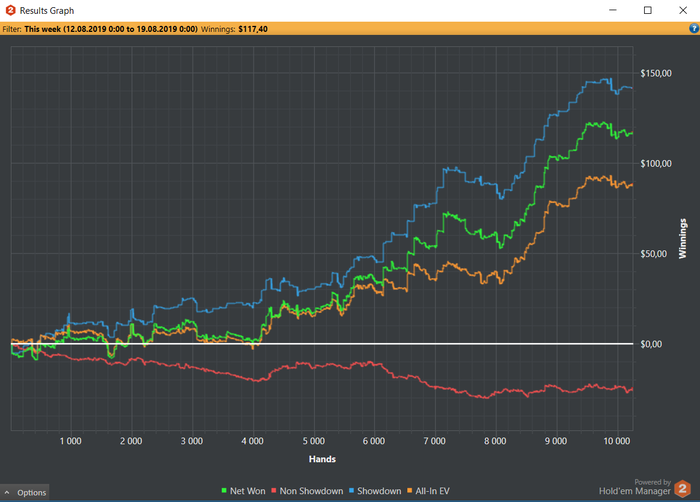Click the Winnings vertical axis title
Viewport: 700px width, 502px height.
pos(682,238)
